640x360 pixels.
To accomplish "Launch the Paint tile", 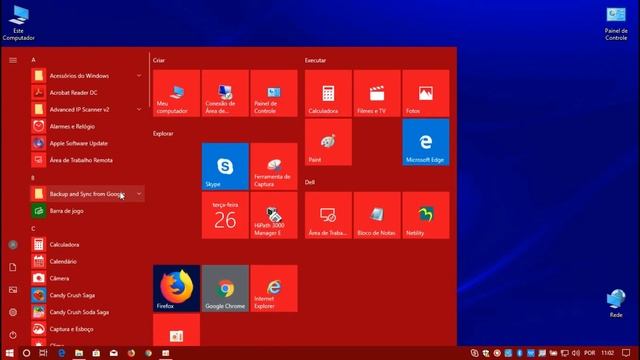I will click(328, 142).
